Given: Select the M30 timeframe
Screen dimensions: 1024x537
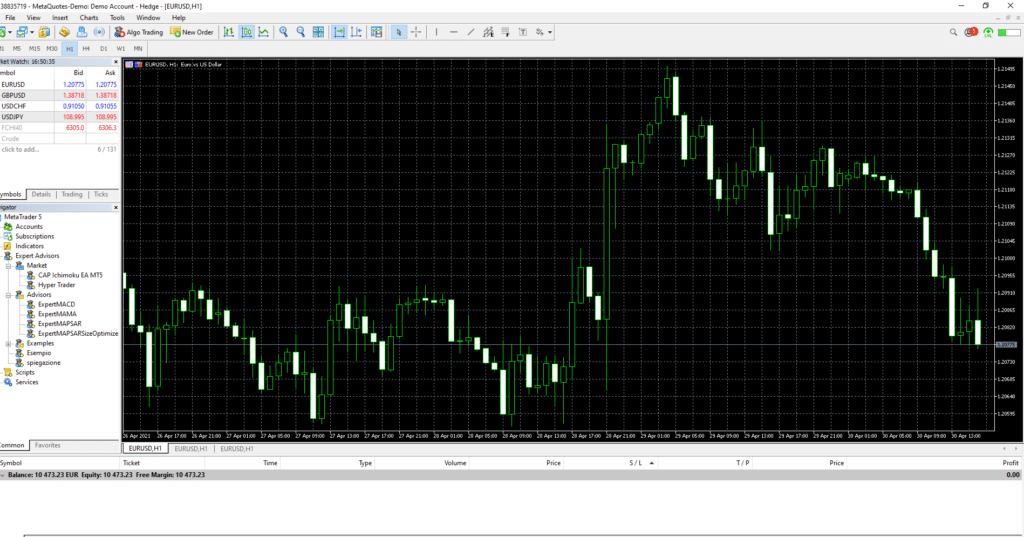Looking at the screenshot, I should [x=52, y=48].
